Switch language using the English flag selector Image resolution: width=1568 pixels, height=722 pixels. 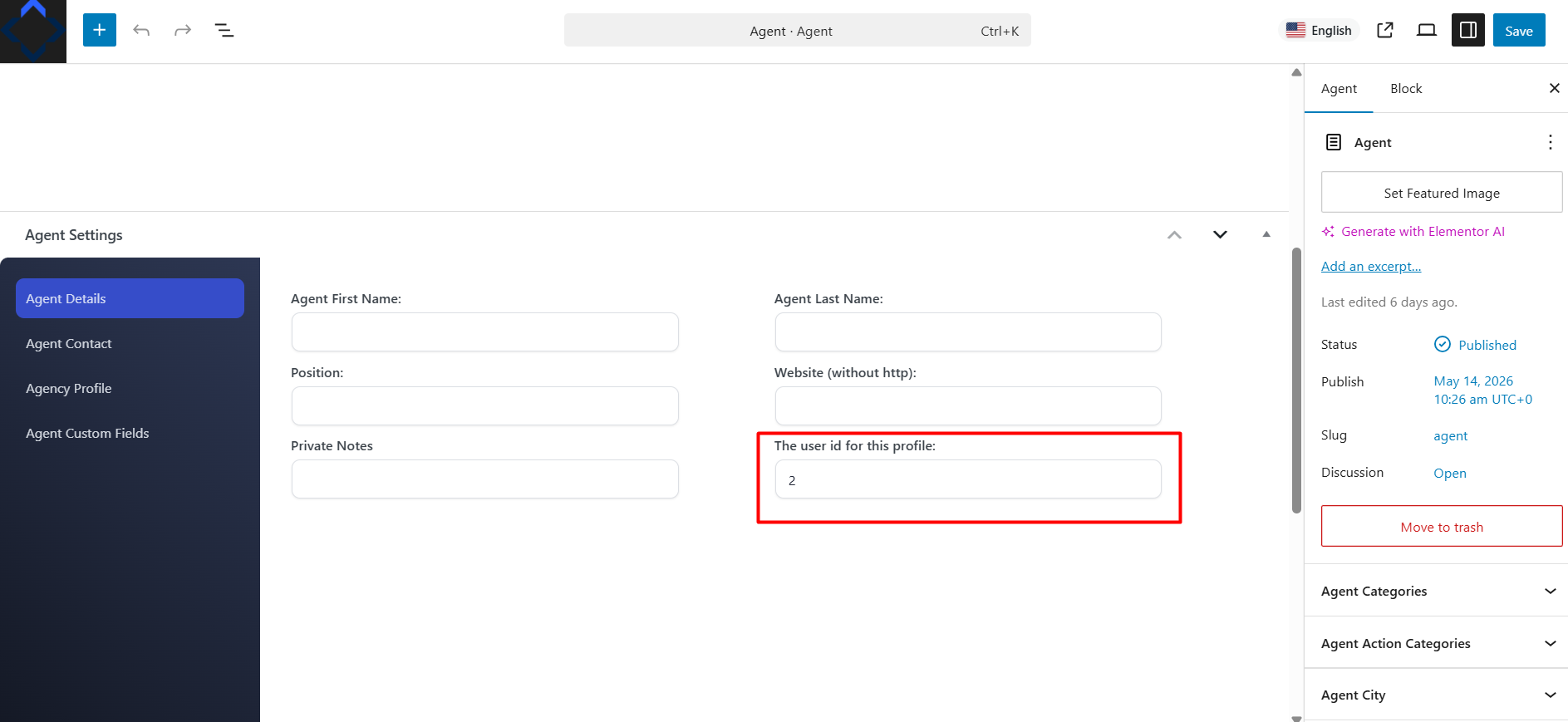pyautogui.click(x=1319, y=30)
